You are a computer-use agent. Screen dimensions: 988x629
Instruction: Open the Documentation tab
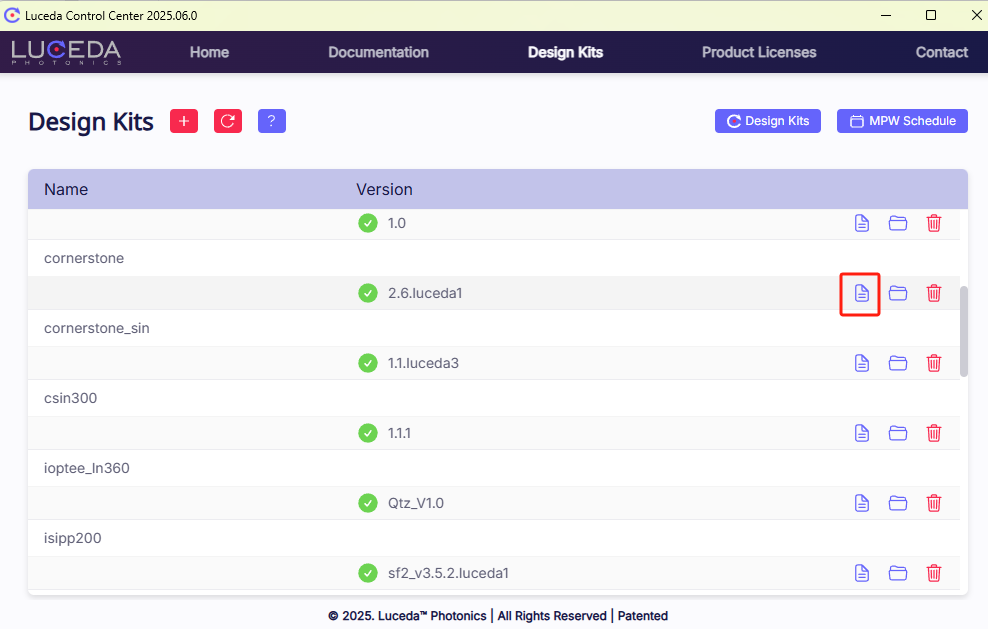[378, 52]
